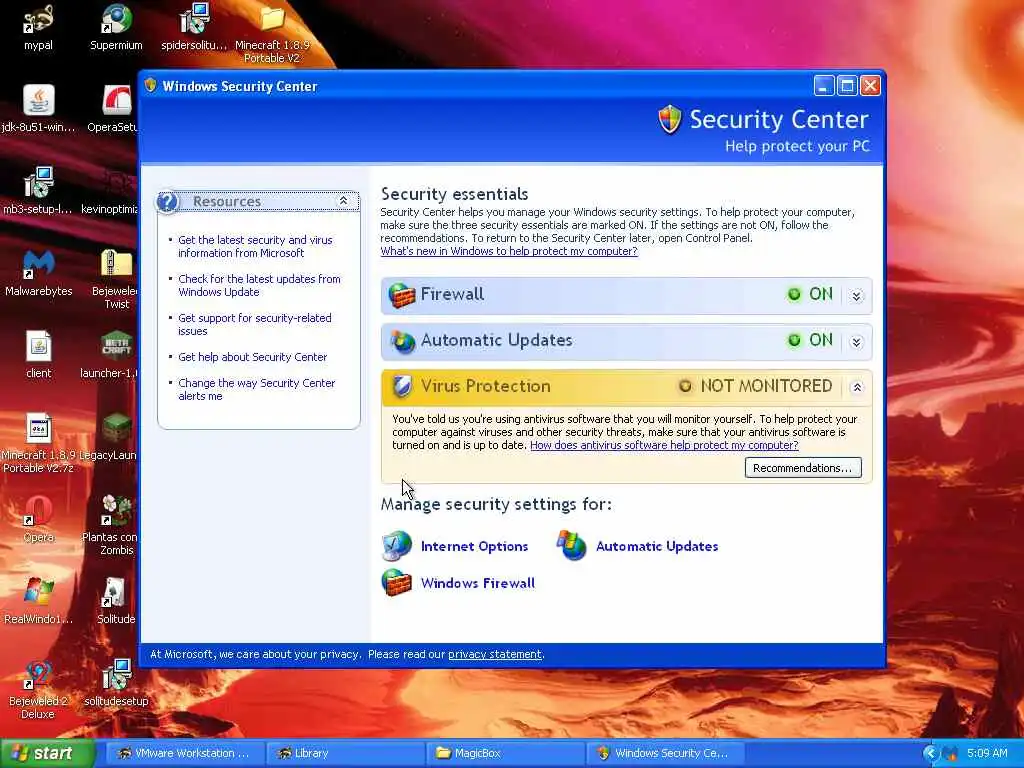This screenshot has height=768, width=1024.
Task: Show hidden tray icons arrow
Action: pos(931,754)
